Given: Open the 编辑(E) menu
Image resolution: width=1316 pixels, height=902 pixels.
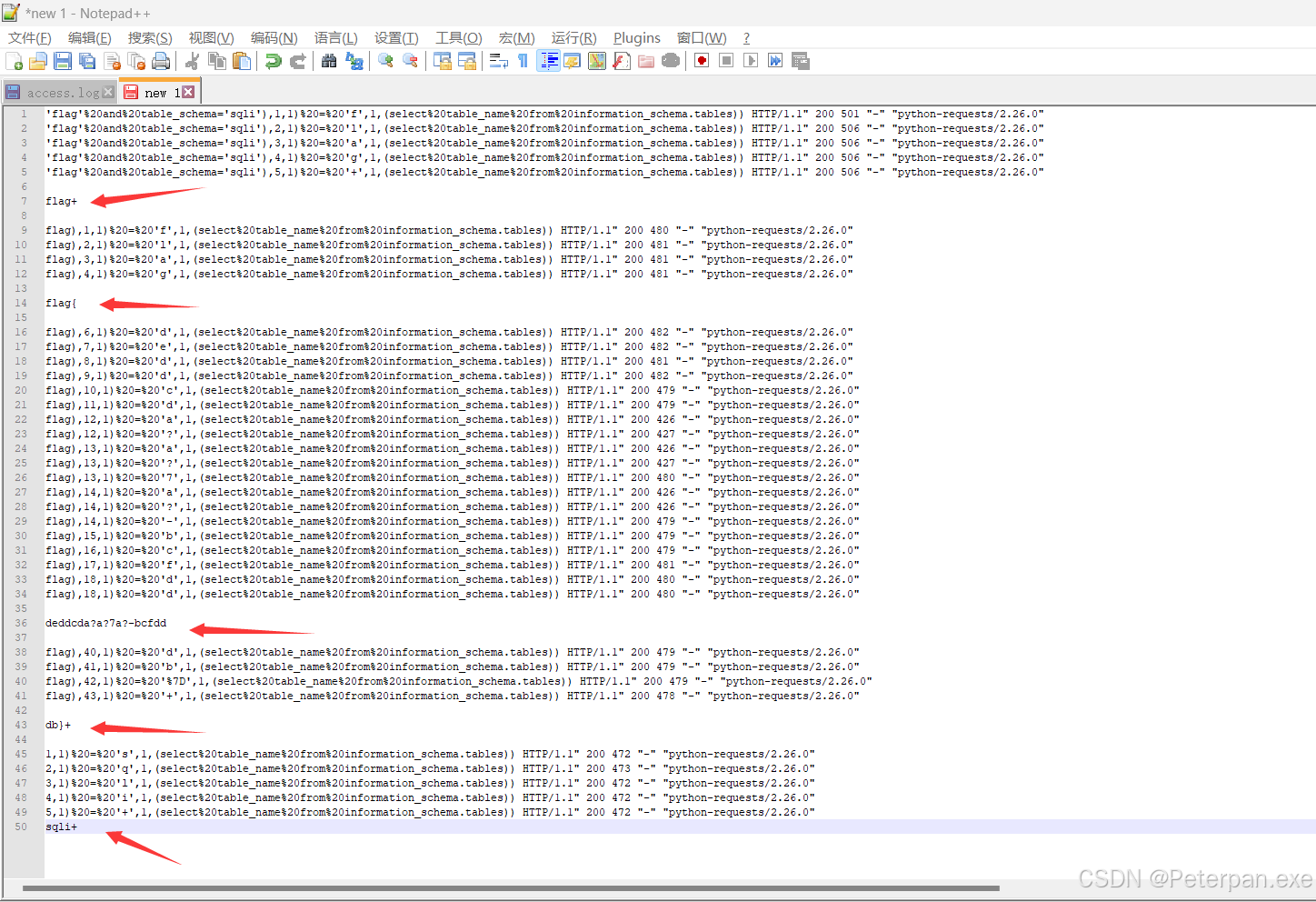Looking at the screenshot, I should point(90,37).
